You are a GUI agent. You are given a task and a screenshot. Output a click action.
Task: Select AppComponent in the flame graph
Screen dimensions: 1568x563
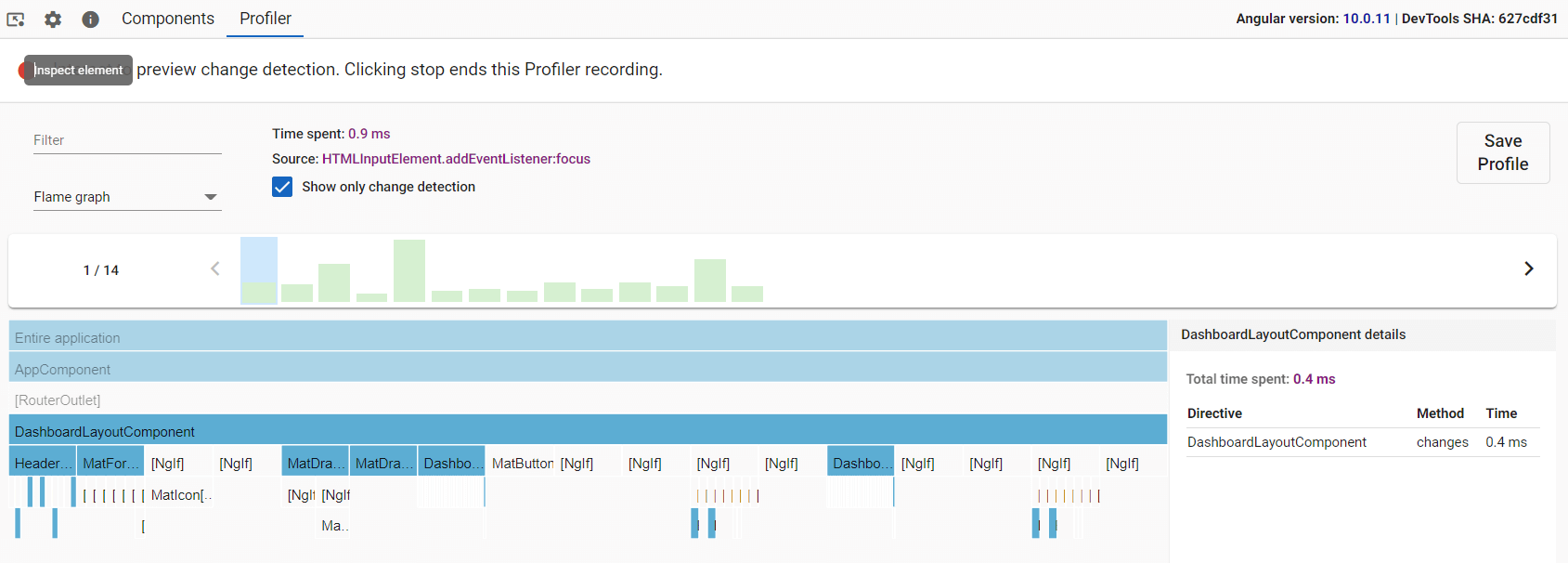click(588, 370)
